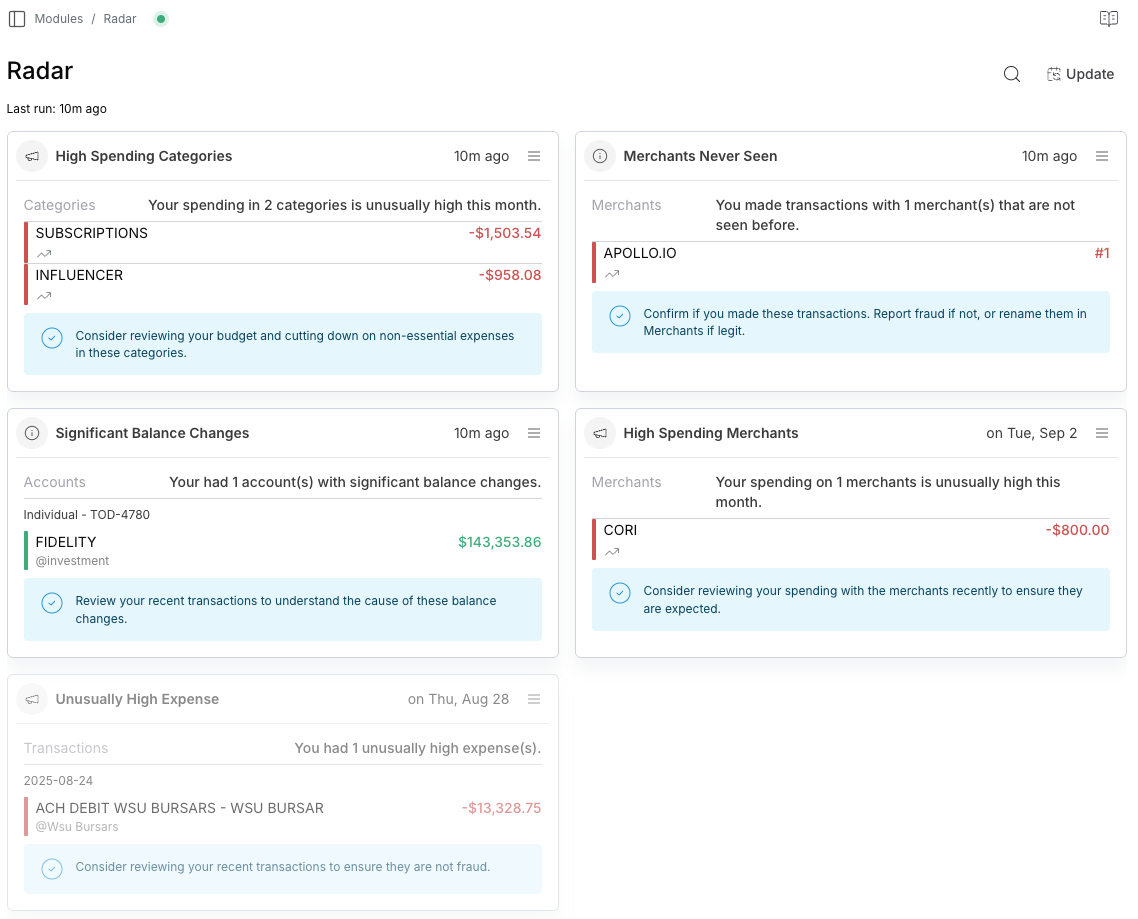The height and width of the screenshot is (919, 1138).
Task: Open Merchants Never Seen card menu
Action: click(x=1102, y=156)
